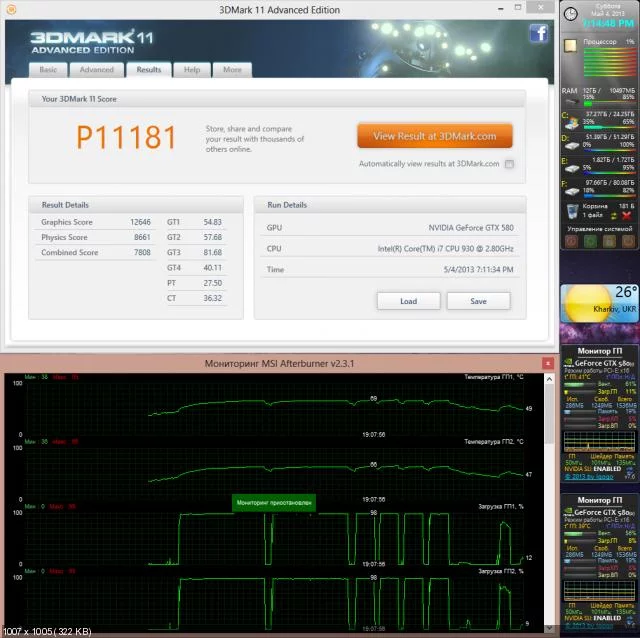Click the yellow arrows icon beside recycle bin
The height and width of the screenshot is (638, 640).
(613, 216)
